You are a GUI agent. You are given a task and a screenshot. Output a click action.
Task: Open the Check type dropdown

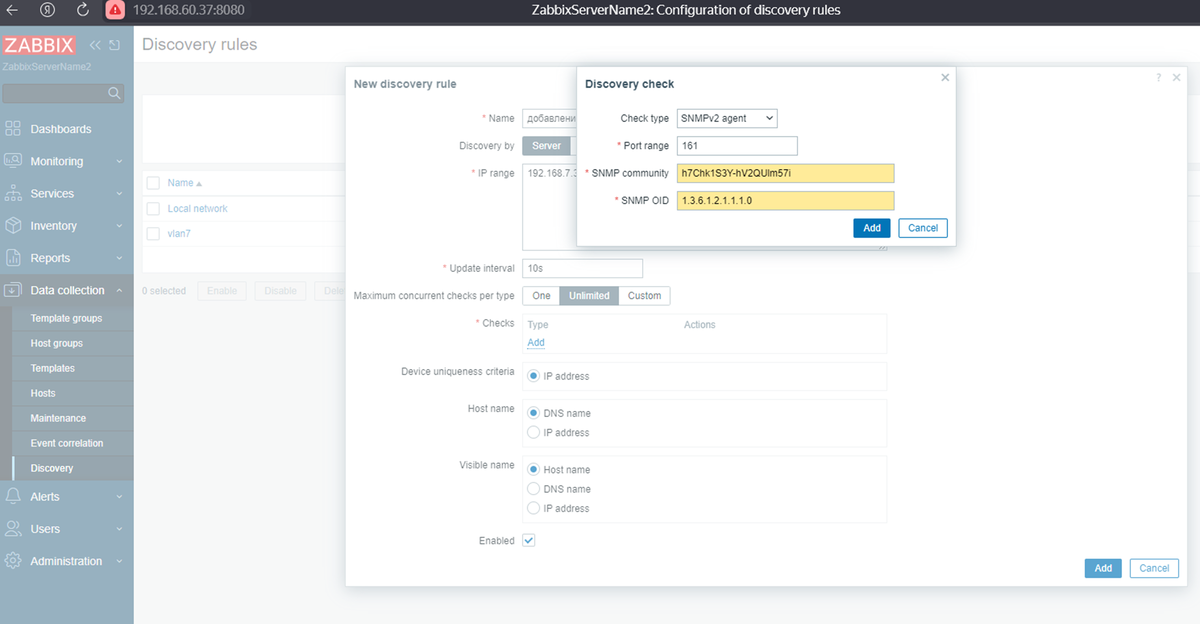(727, 118)
